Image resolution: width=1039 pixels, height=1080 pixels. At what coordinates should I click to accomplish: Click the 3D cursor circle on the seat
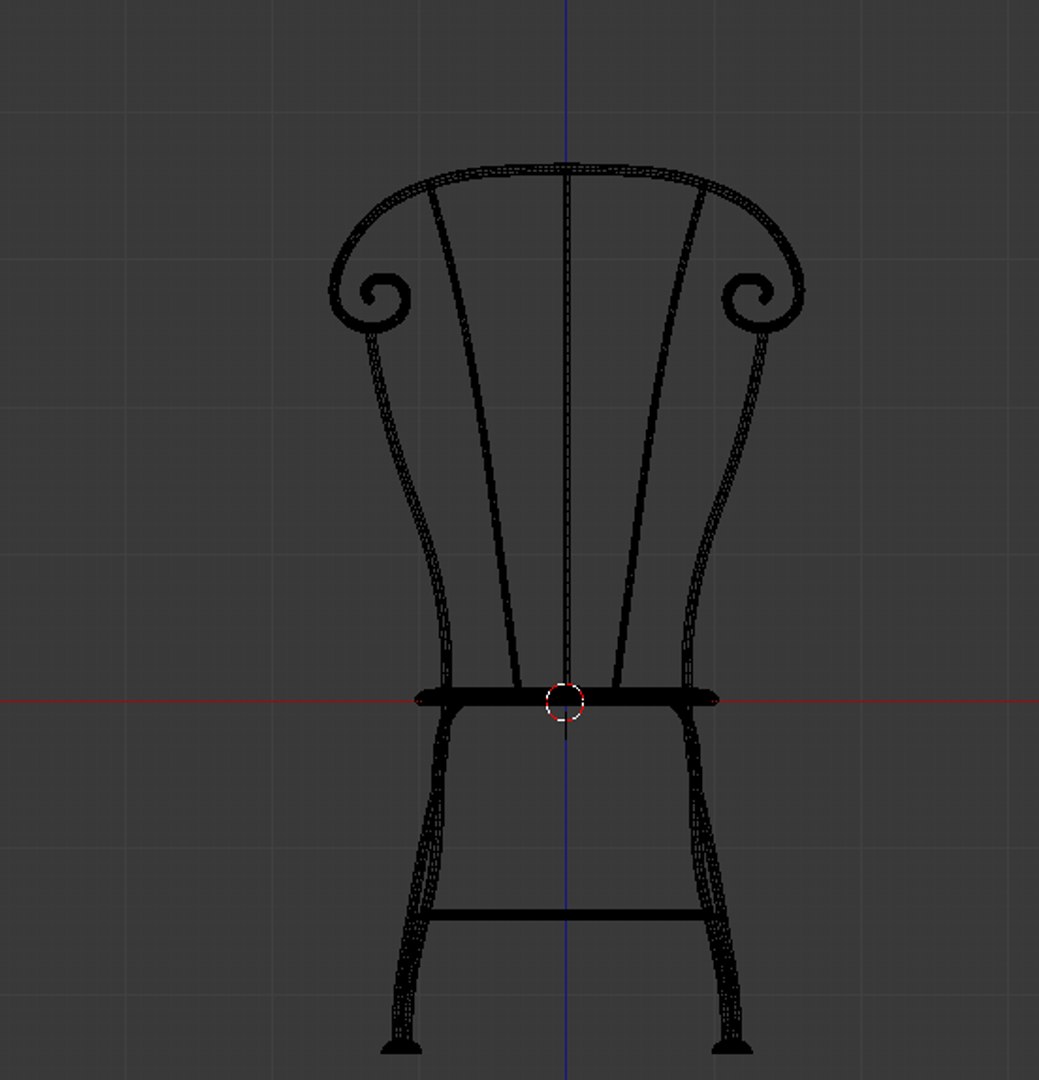pyautogui.click(x=565, y=702)
